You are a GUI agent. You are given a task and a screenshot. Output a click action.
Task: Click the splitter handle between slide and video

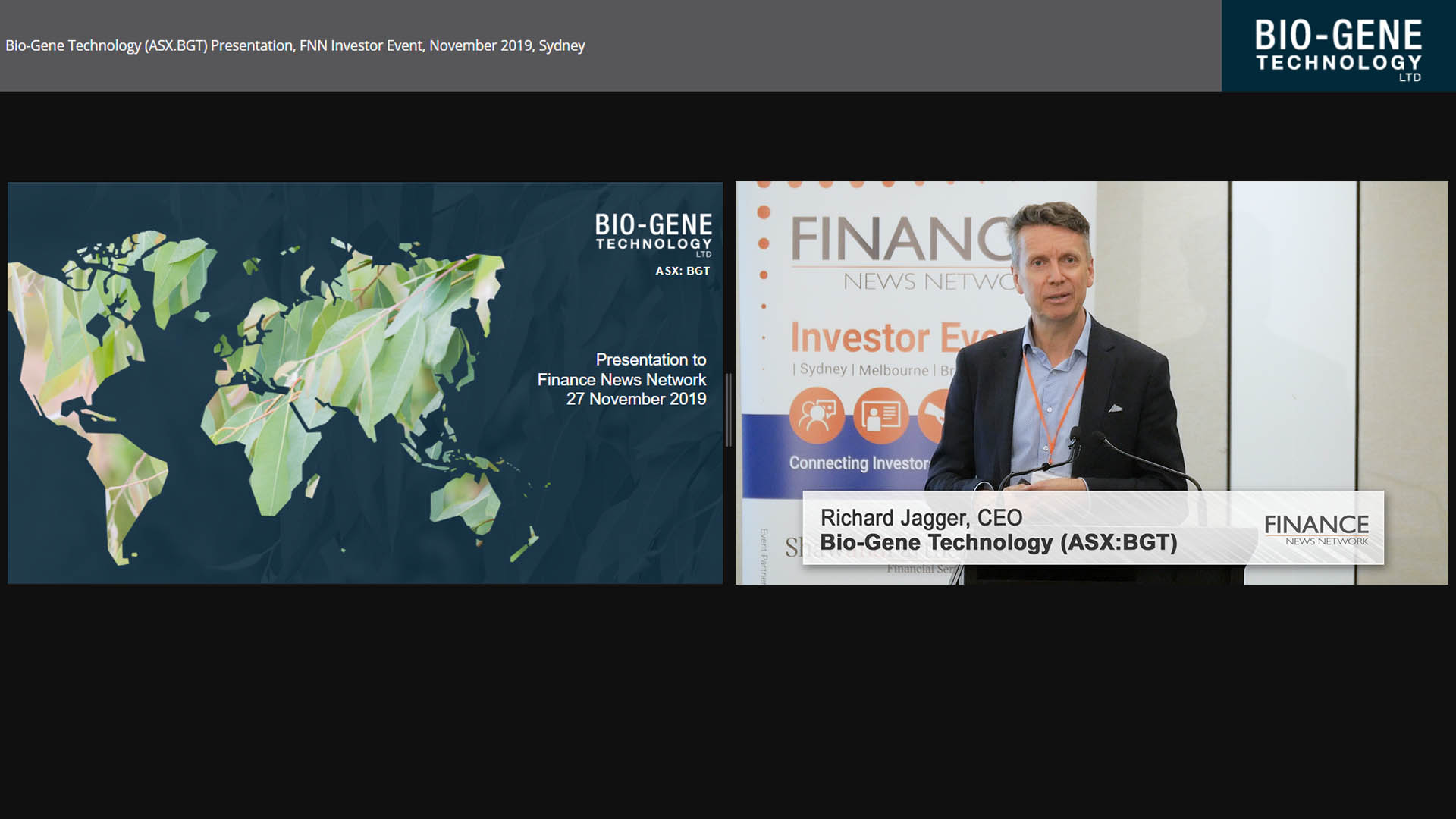729,409
